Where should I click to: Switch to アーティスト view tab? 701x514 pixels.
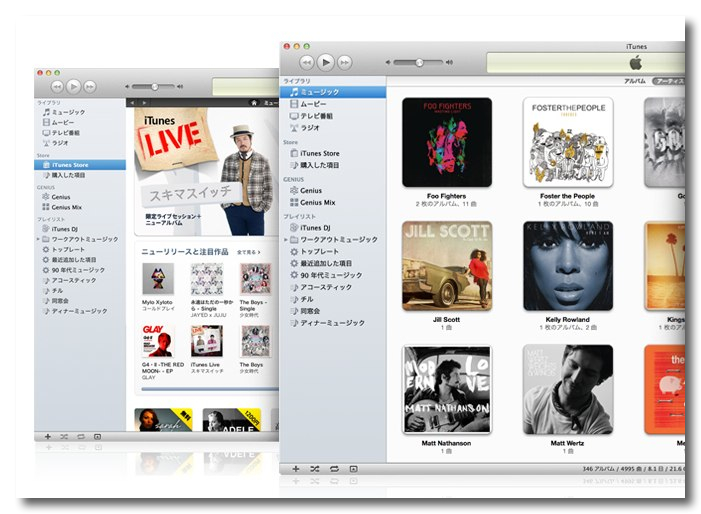[x=669, y=81]
